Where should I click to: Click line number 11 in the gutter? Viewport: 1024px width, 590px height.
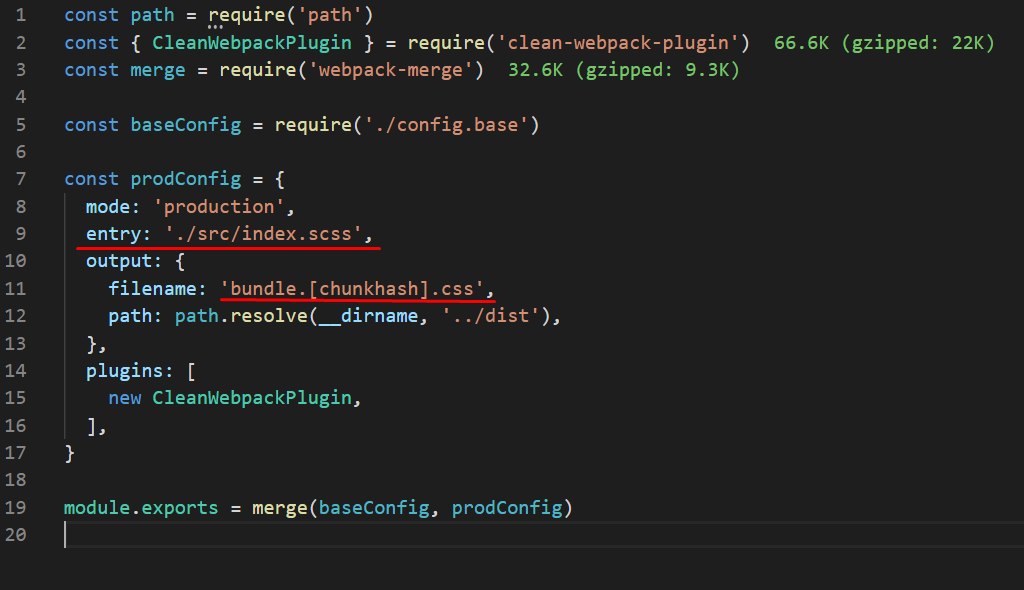pos(16,289)
